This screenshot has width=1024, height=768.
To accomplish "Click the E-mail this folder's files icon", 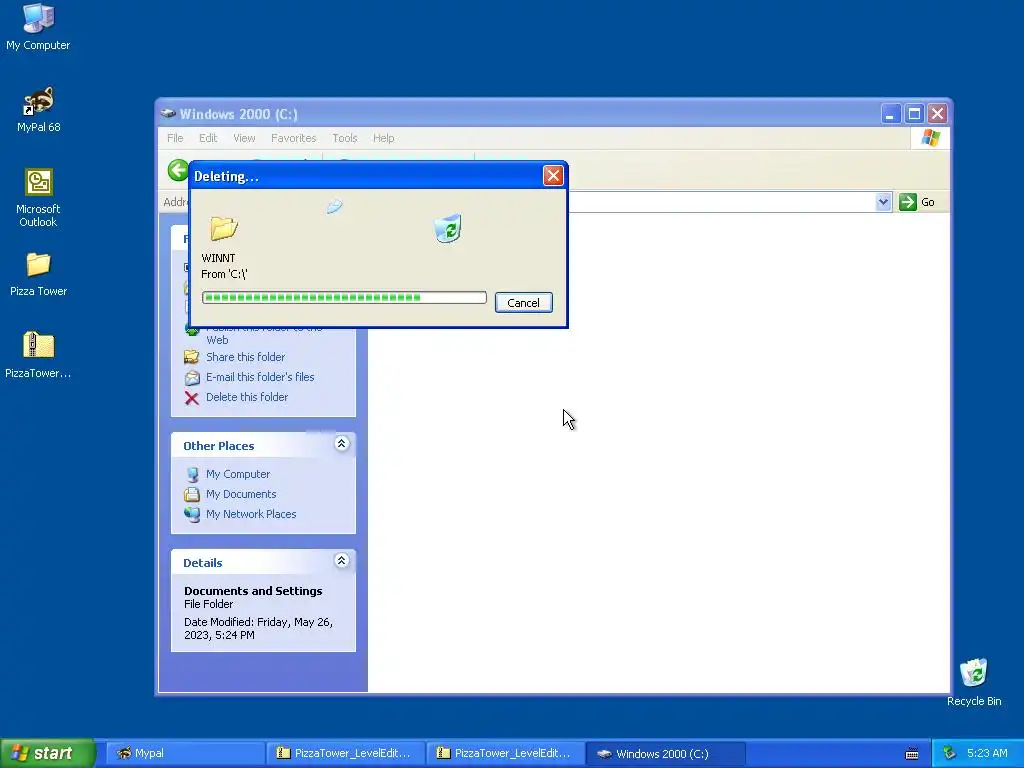I will point(192,377).
